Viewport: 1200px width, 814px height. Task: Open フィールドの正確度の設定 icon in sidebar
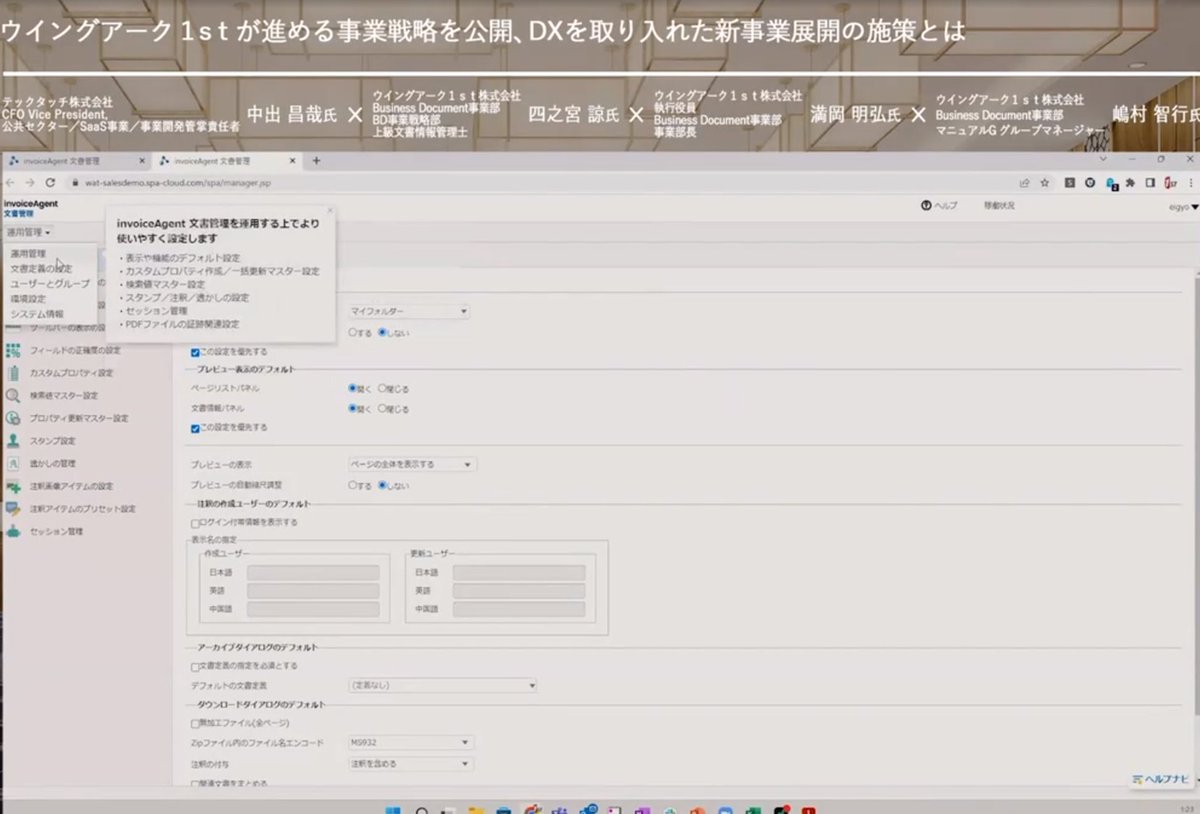click(x=13, y=350)
